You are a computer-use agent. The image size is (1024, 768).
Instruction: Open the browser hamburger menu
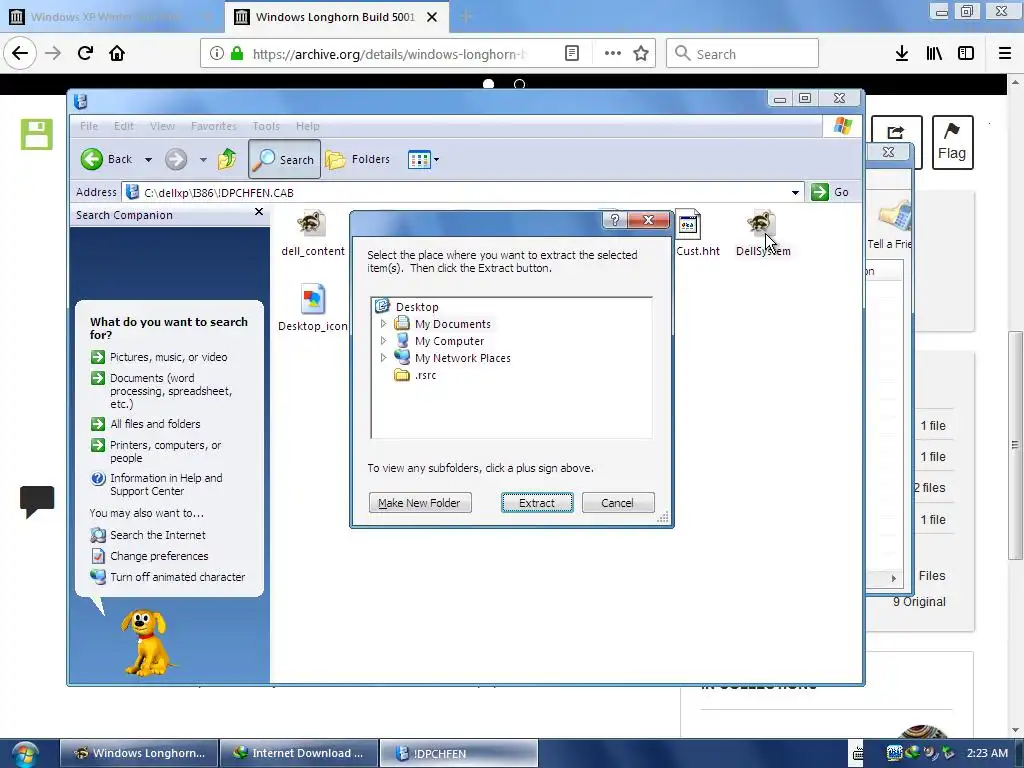(x=1005, y=54)
